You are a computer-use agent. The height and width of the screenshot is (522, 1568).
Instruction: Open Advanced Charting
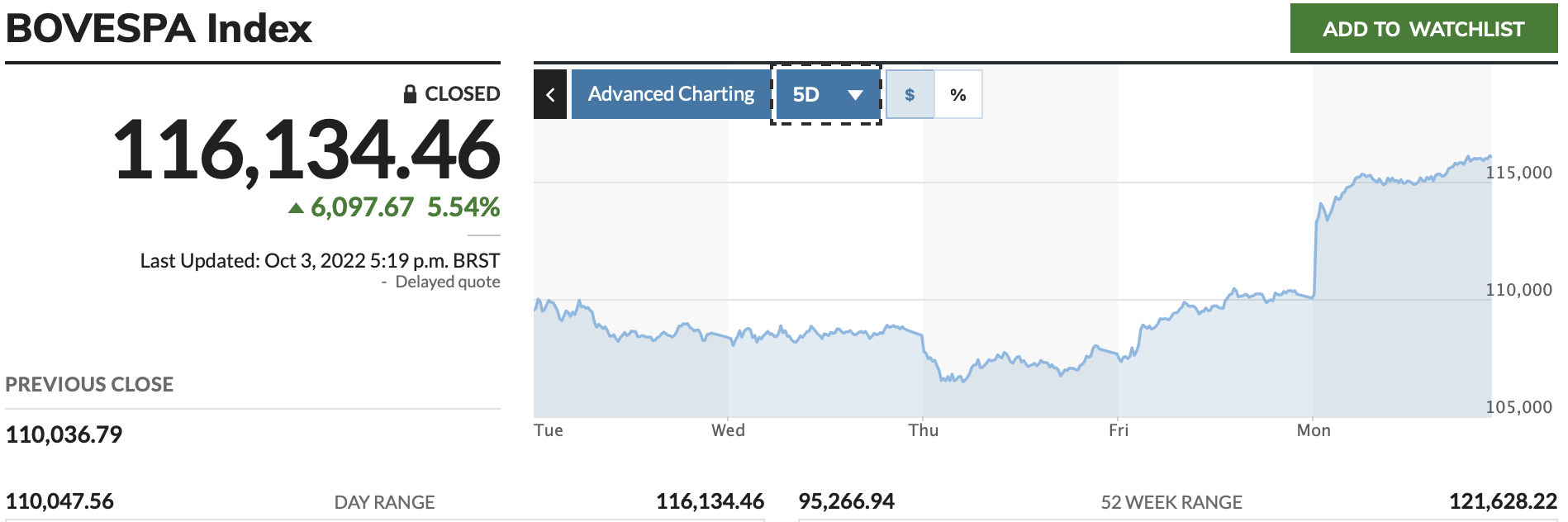(x=671, y=95)
